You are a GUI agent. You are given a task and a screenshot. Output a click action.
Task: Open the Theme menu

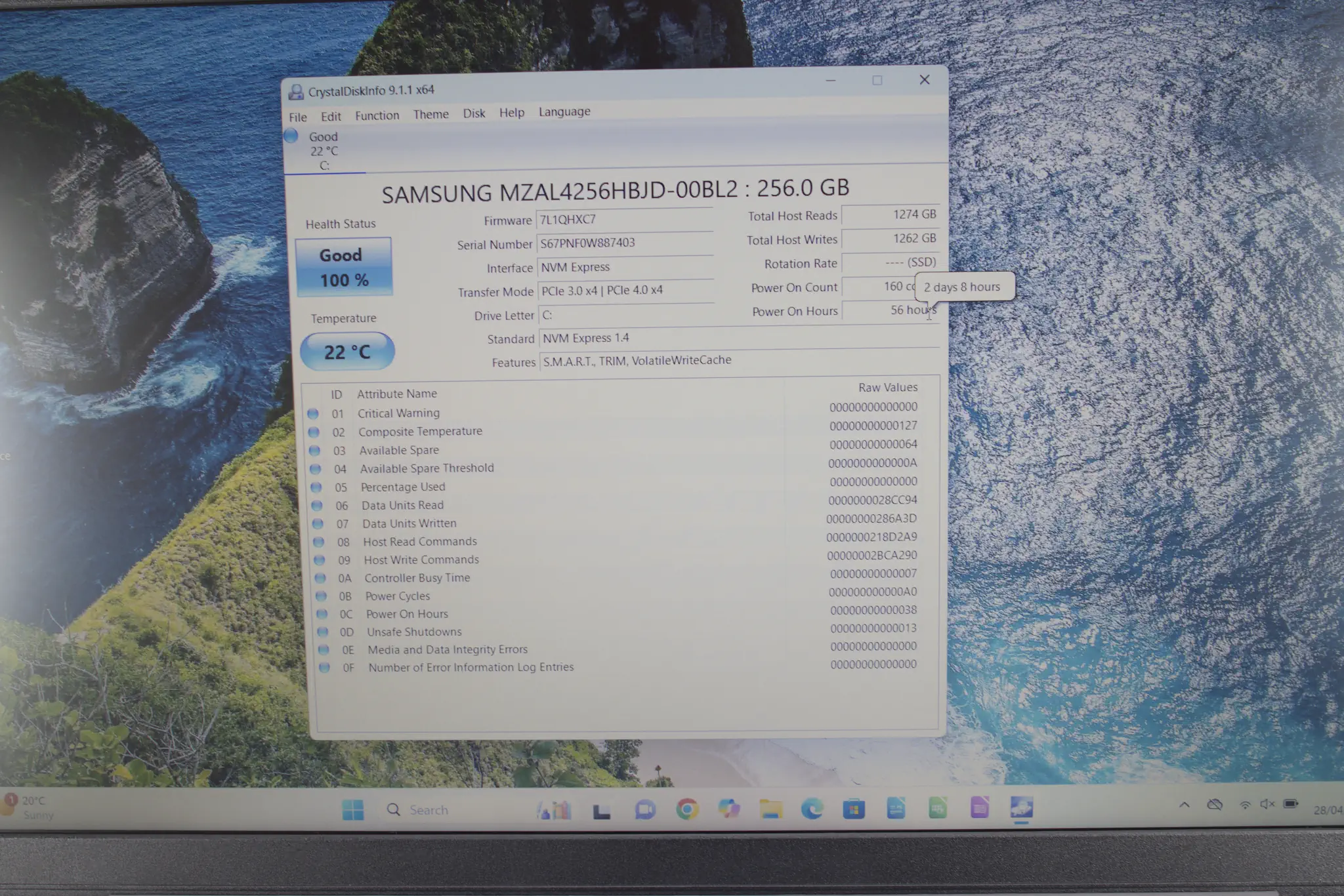click(431, 114)
